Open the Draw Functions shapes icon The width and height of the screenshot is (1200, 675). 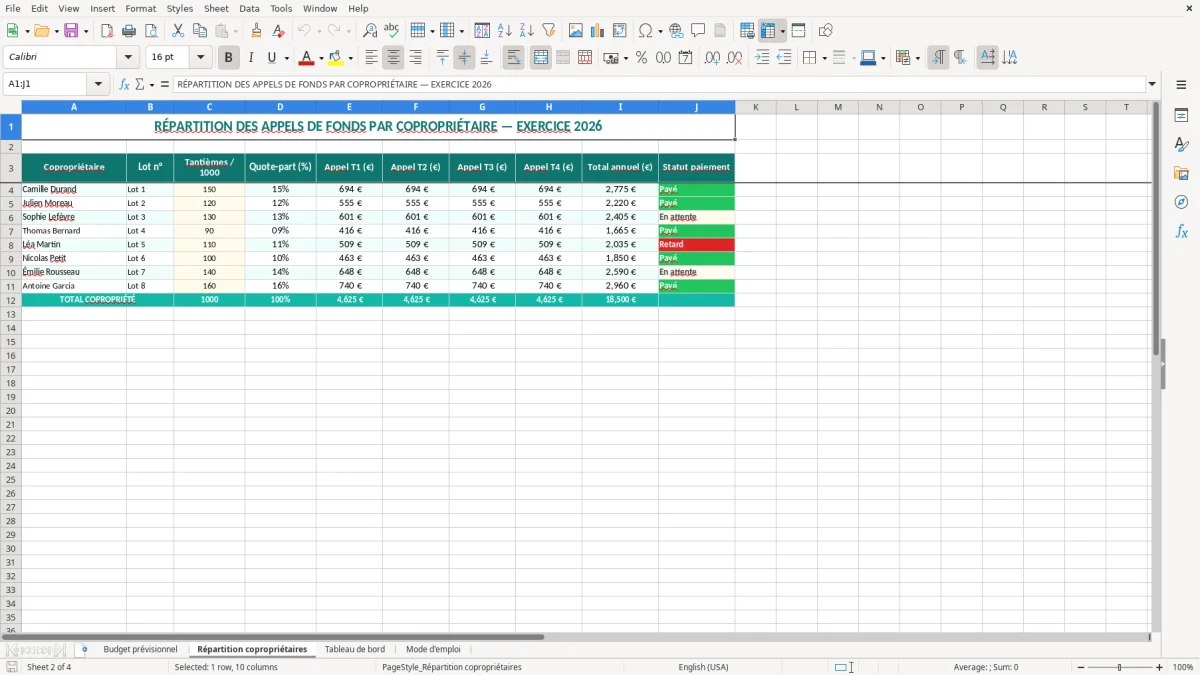(x=826, y=31)
